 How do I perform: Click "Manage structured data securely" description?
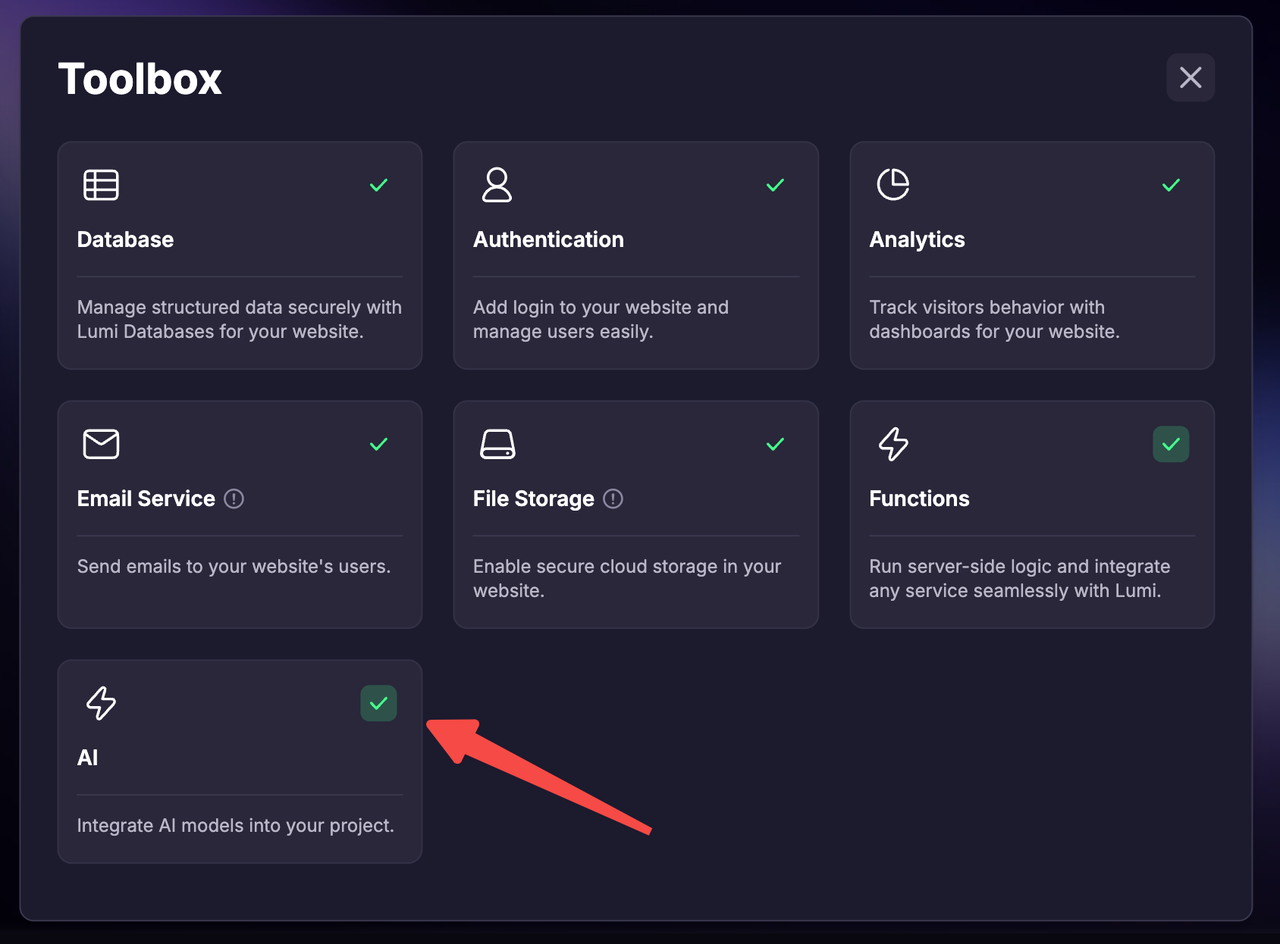point(239,319)
